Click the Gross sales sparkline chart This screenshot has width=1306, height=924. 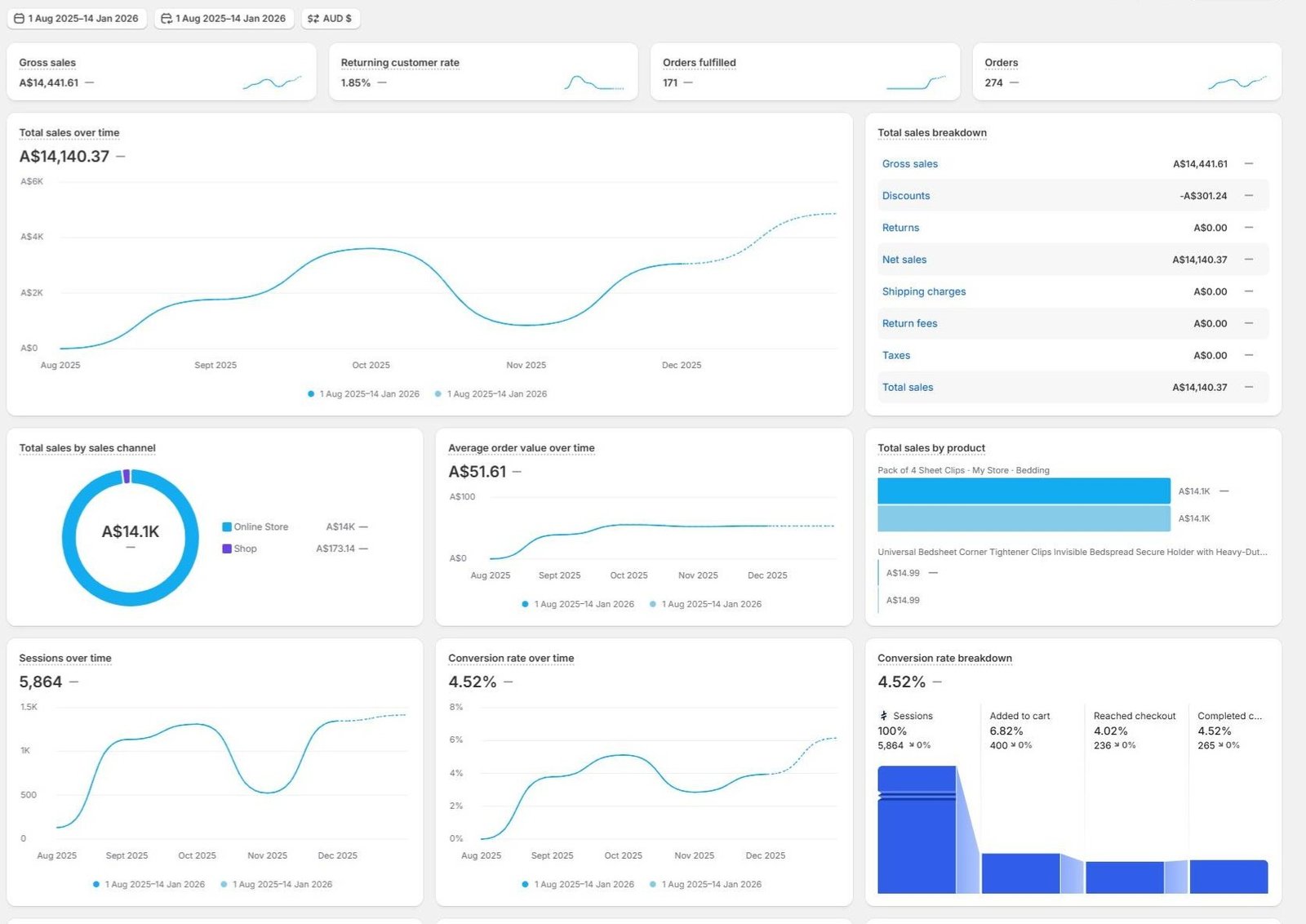tap(272, 82)
